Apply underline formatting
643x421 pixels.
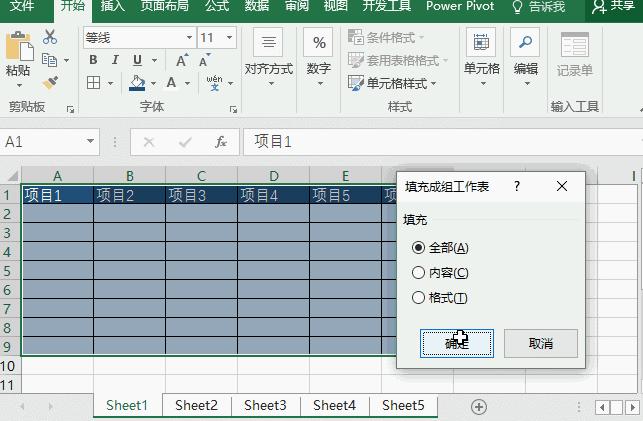137,60
